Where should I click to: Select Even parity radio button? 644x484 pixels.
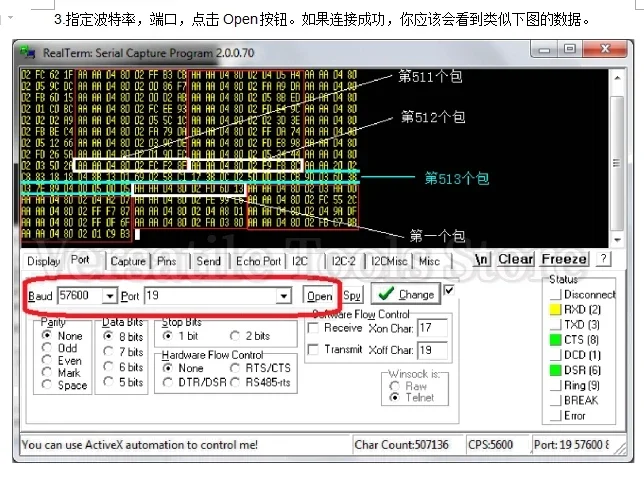[x=47, y=360]
